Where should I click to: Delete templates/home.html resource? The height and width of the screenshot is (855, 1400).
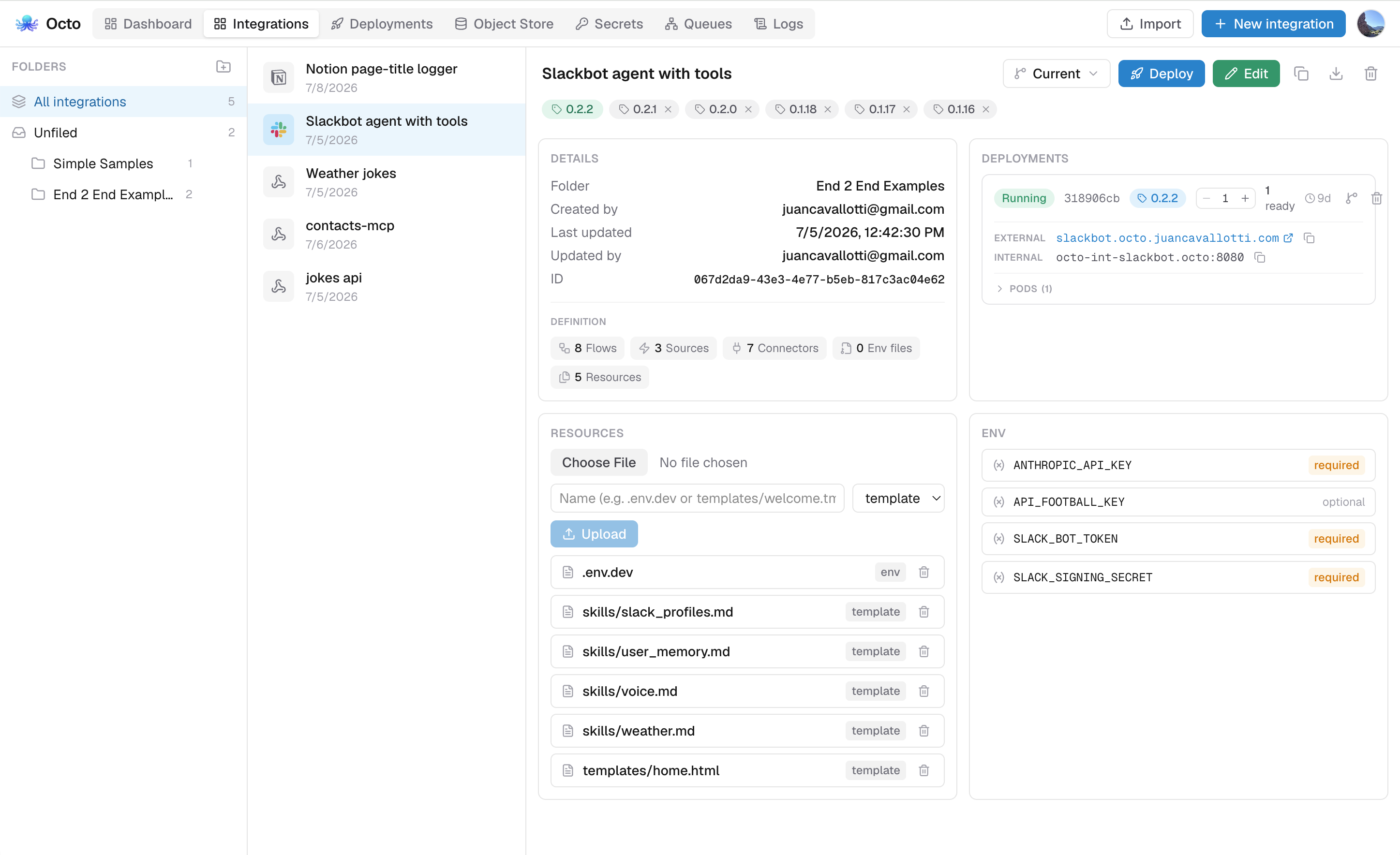pyautogui.click(x=924, y=771)
